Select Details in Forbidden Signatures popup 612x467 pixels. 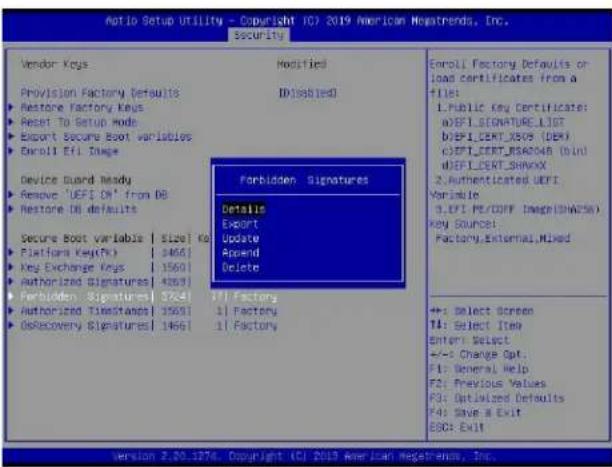(x=244, y=209)
